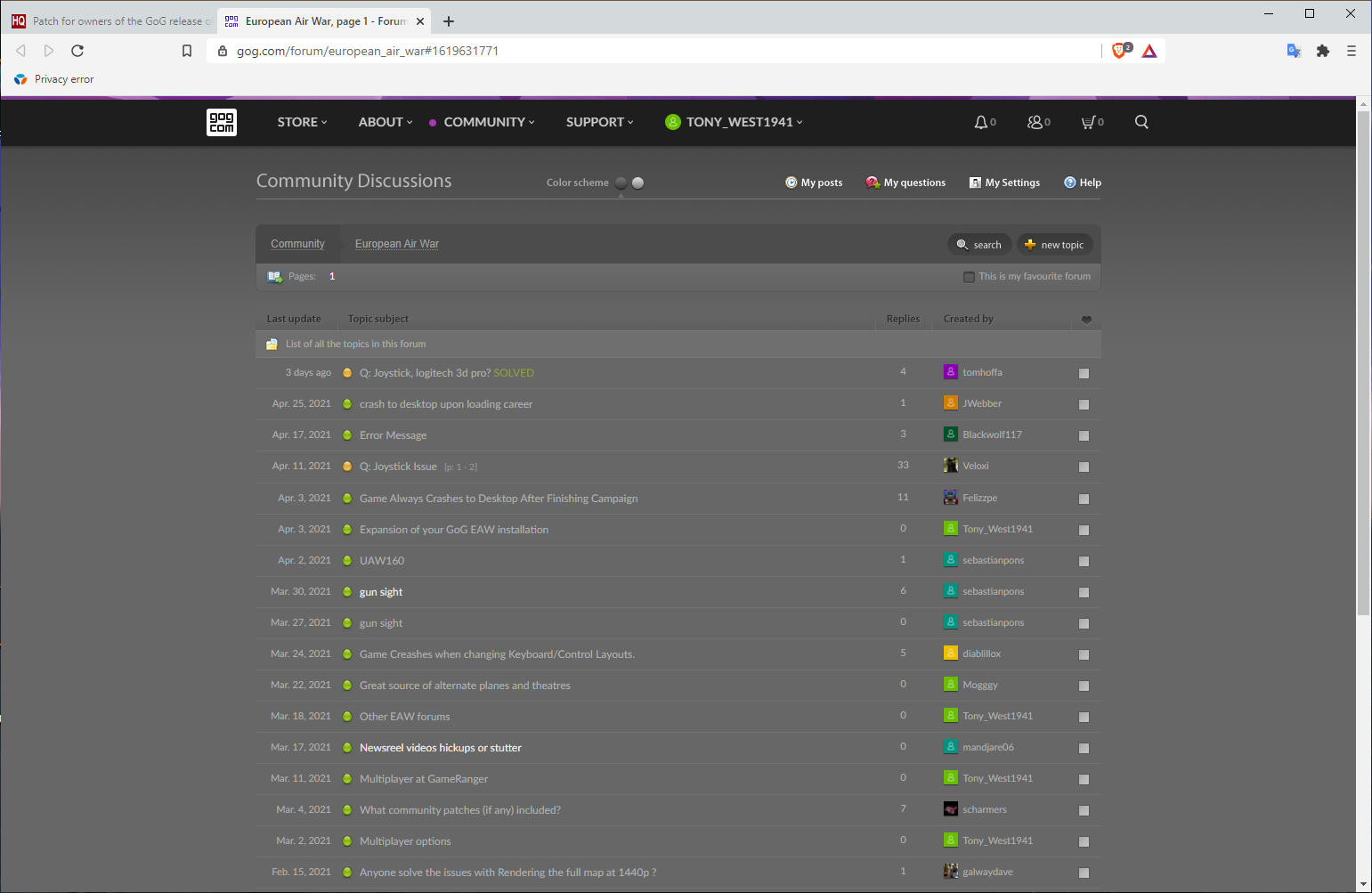Viewport: 1372px width, 893px height.
Task: Reload the page
Action: coord(77,51)
